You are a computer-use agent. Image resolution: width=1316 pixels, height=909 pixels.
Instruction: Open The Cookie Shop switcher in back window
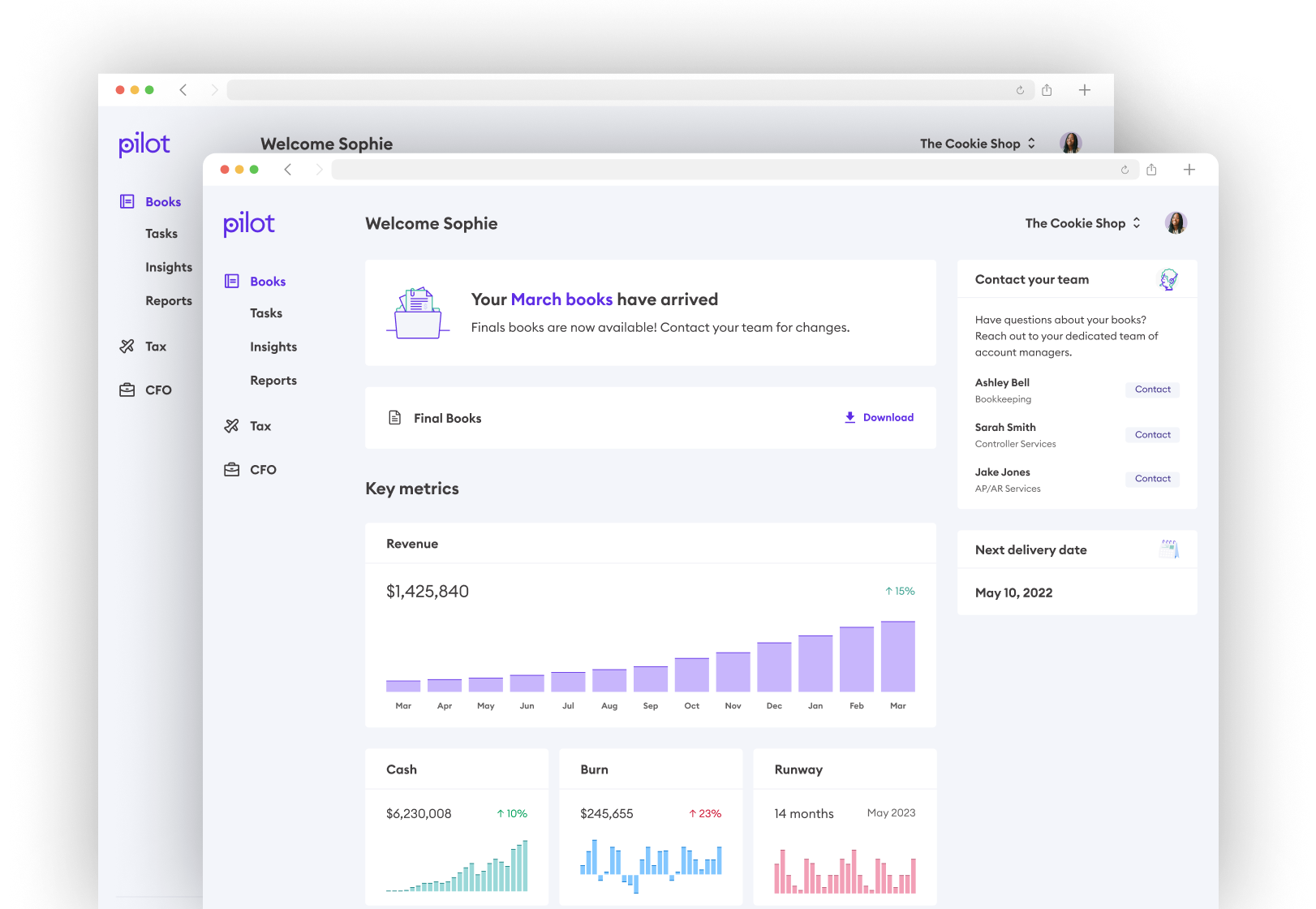pyautogui.click(x=978, y=144)
